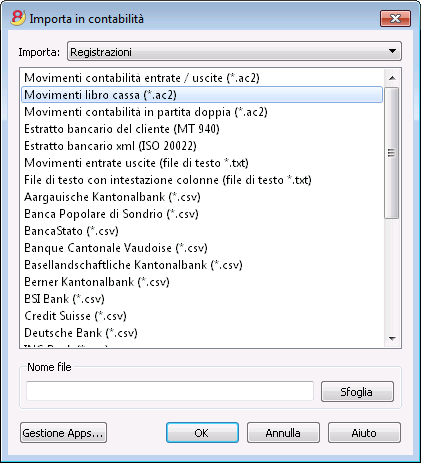Viewport: 421px width, 463px height.
Task: Click the Aiuto help button
Action: 364,433
